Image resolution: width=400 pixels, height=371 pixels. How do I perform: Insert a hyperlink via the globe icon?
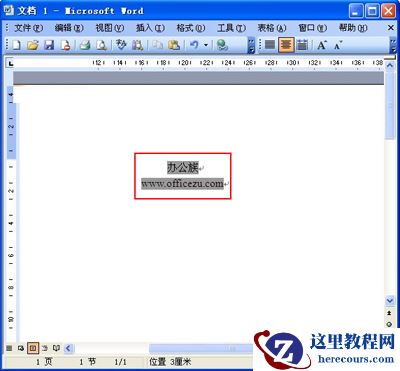pos(222,45)
